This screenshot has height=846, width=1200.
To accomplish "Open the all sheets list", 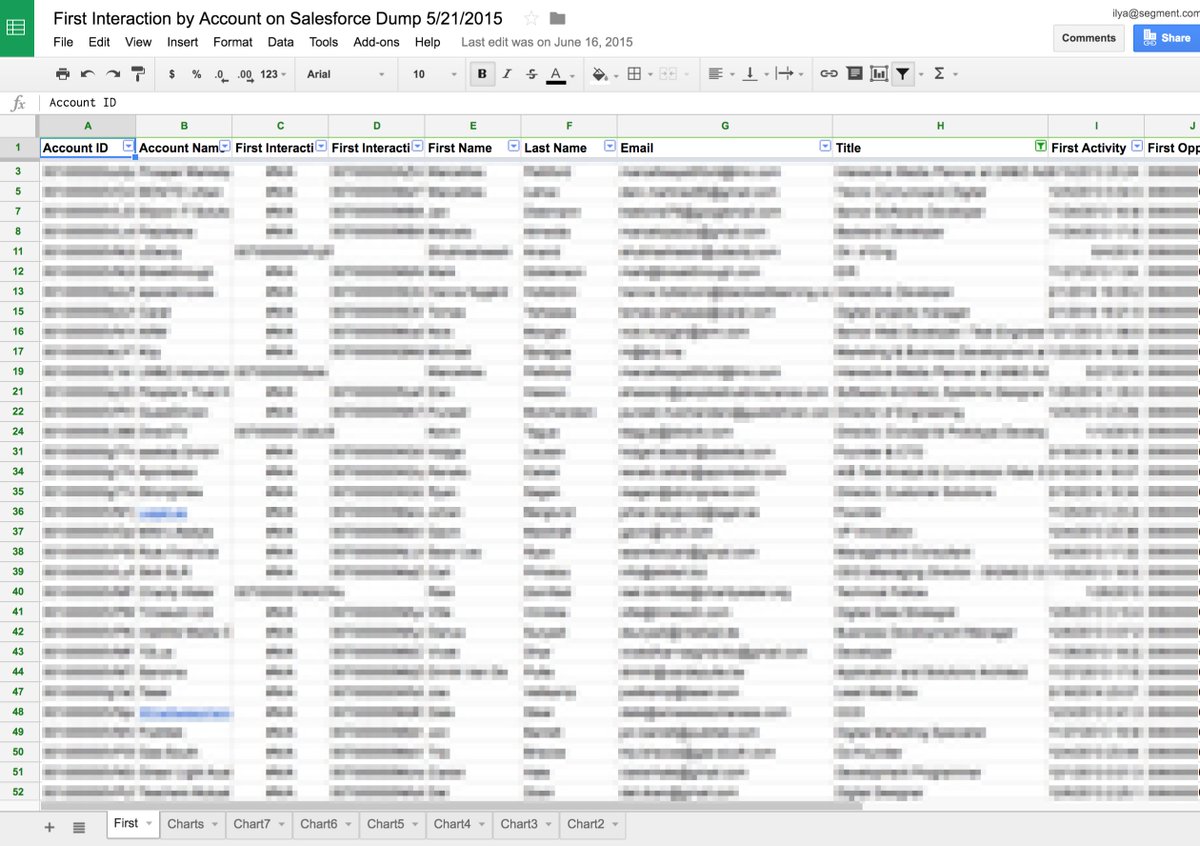I will coord(79,827).
